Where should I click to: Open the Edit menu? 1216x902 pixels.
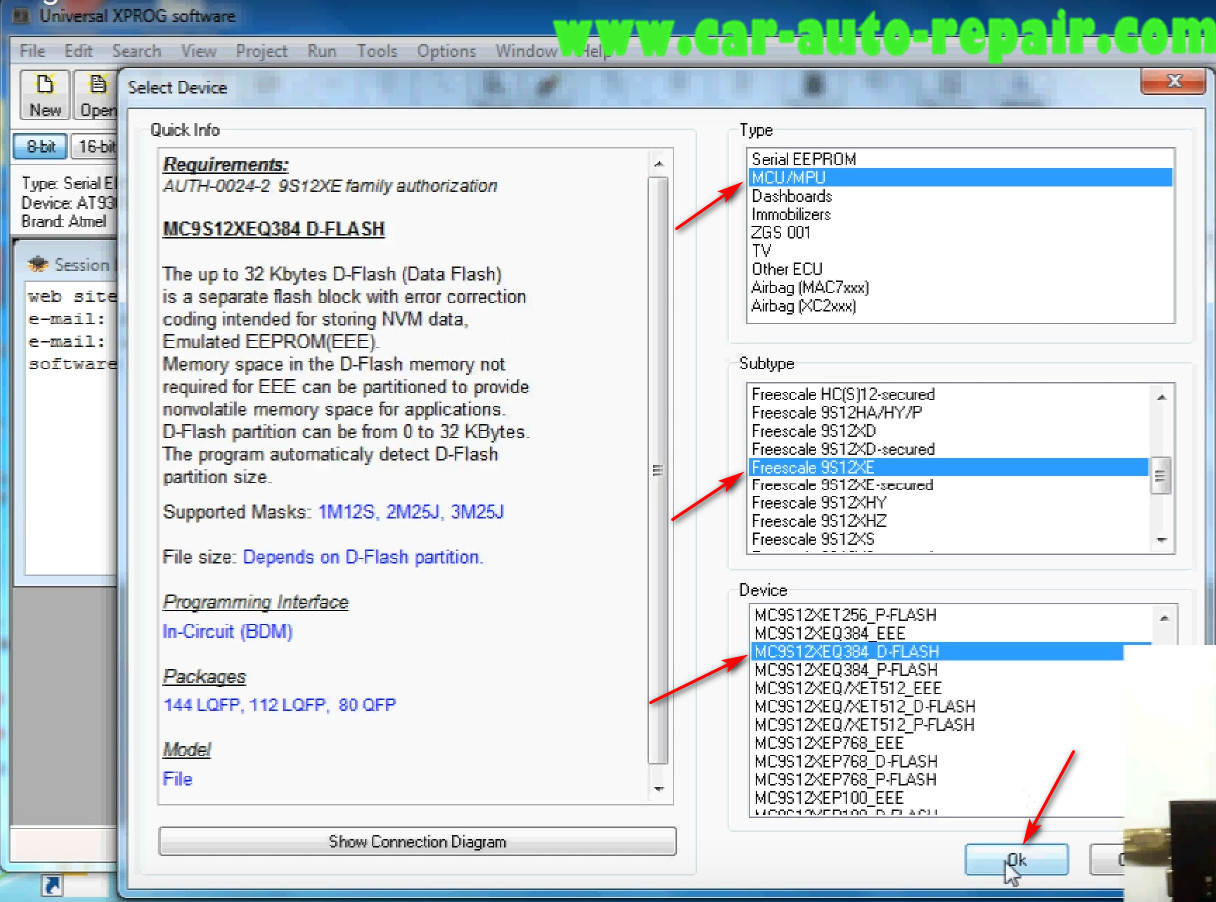click(x=78, y=51)
